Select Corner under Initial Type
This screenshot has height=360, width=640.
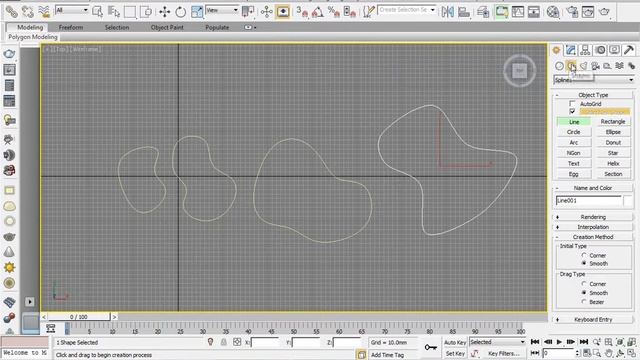(584, 255)
